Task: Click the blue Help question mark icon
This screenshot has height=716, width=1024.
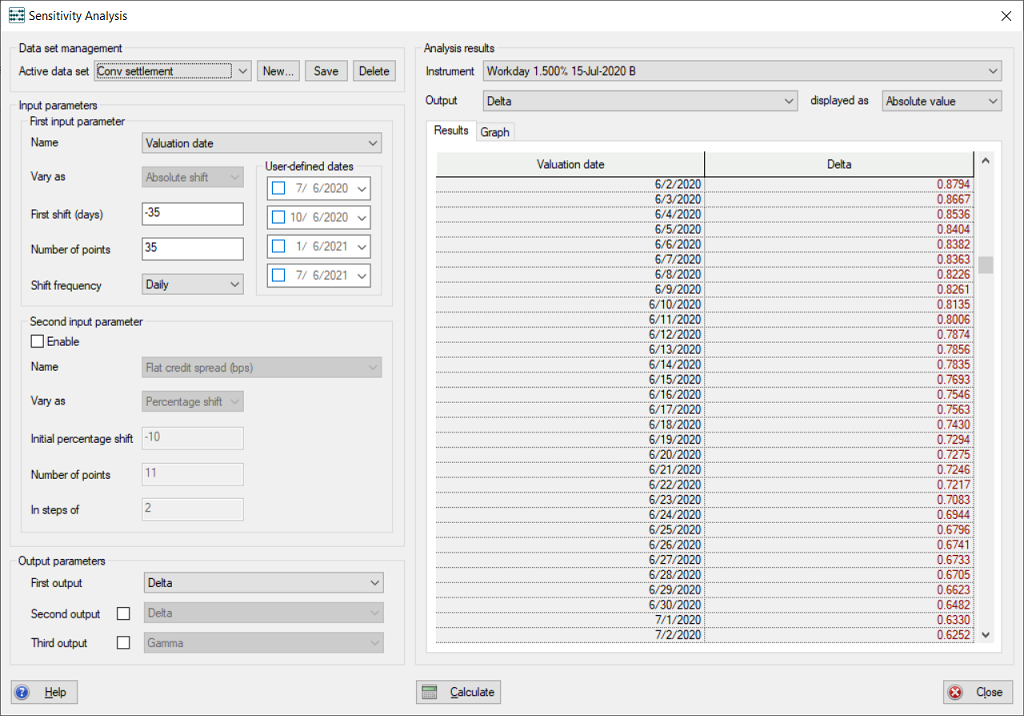Action: coord(22,692)
